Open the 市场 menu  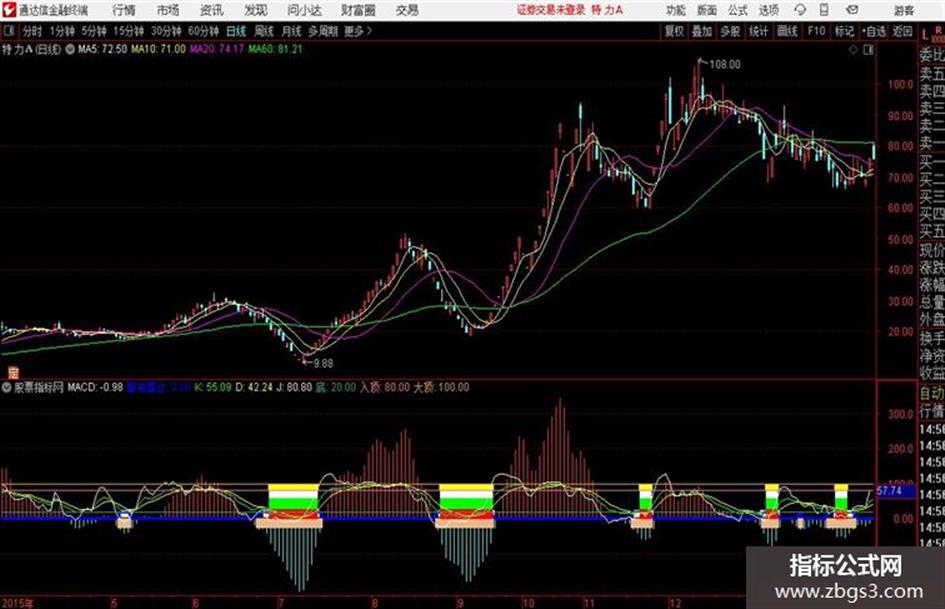[168, 10]
